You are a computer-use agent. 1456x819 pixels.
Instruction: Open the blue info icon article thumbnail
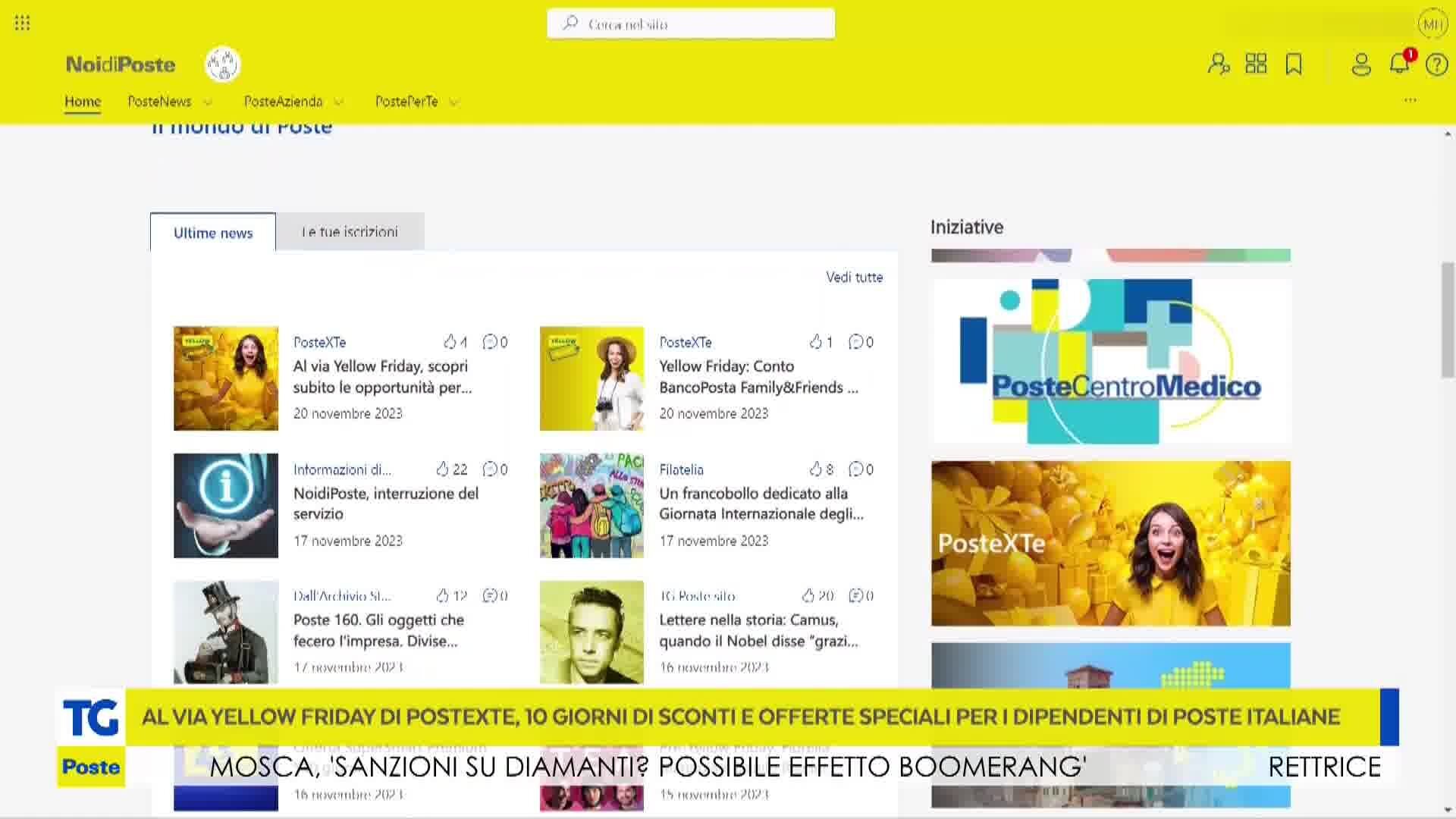(x=226, y=505)
